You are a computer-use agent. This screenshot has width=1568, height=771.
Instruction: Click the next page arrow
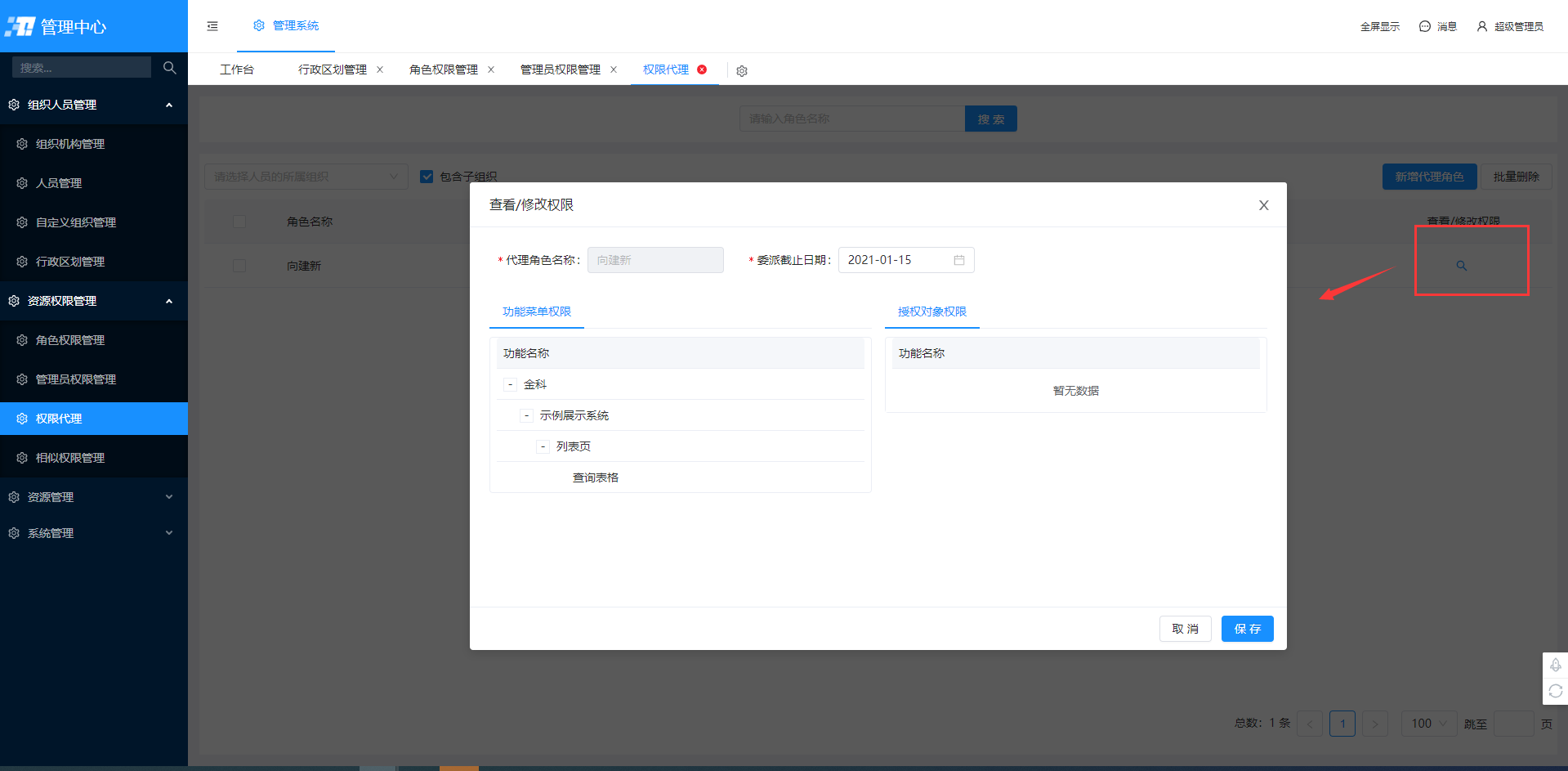(x=1375, y=724)
